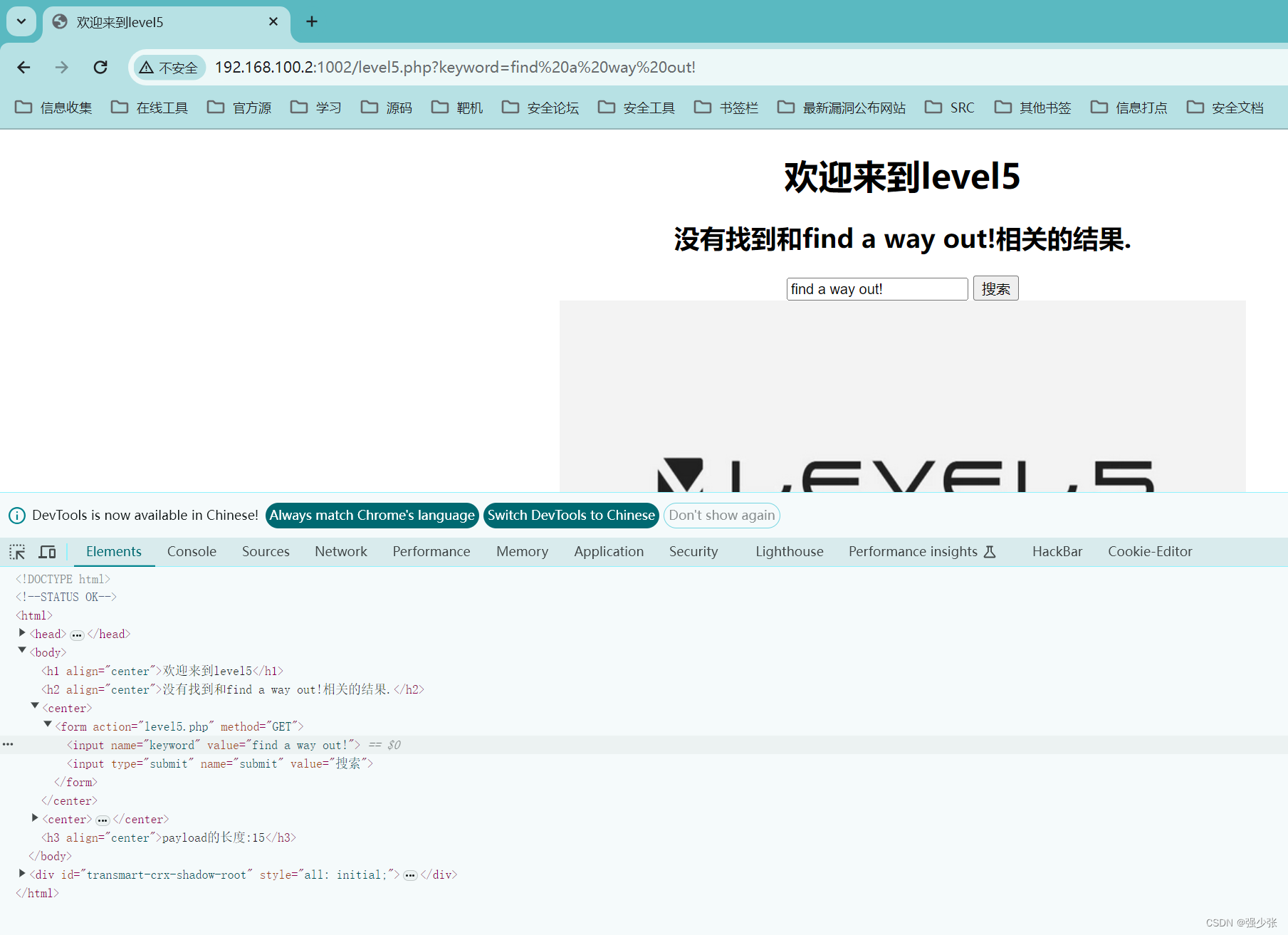Switch to the Console tab
The image size is (1288, 935).
[192, 552]
